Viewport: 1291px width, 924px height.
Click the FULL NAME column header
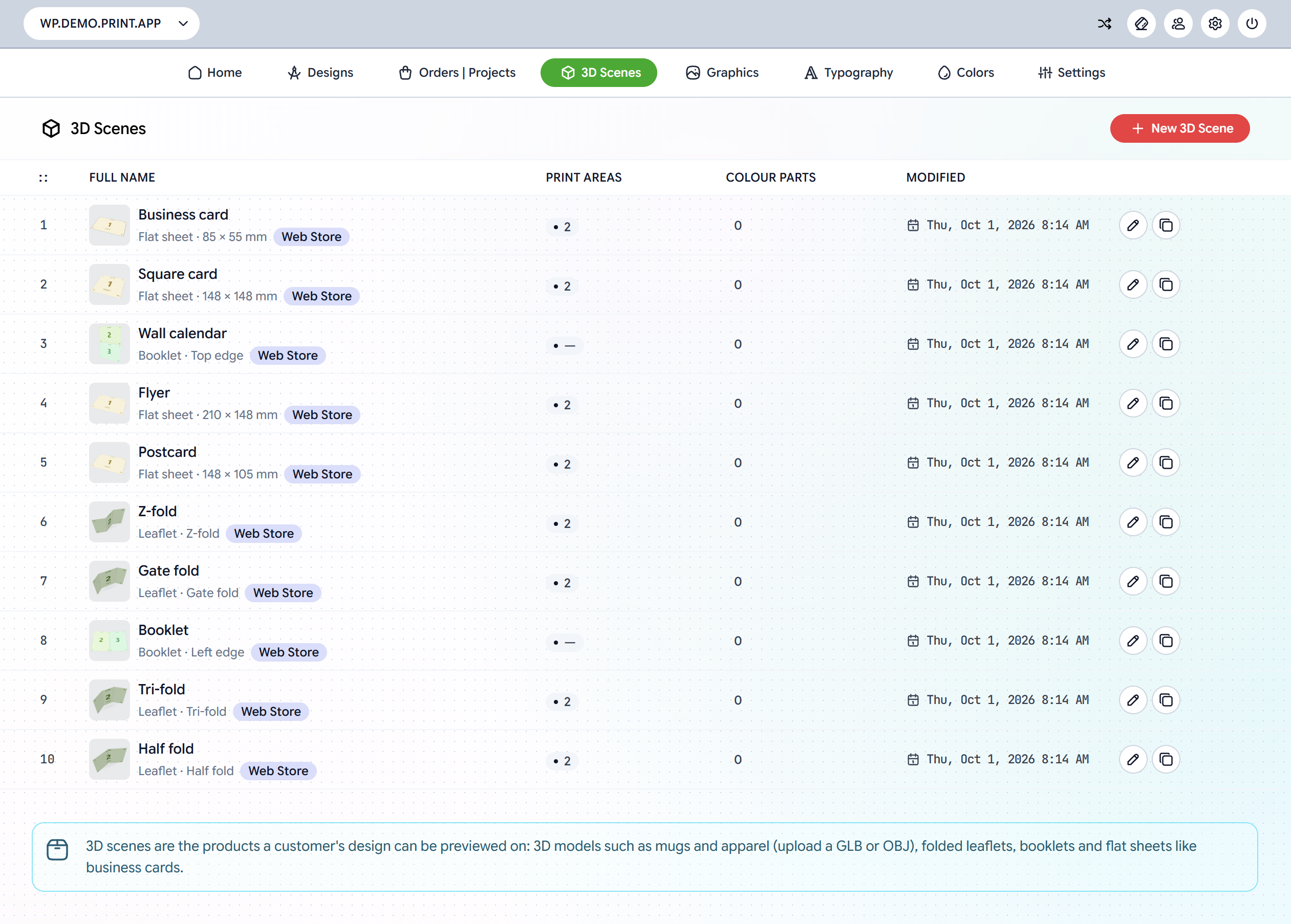tap(122, 178)
